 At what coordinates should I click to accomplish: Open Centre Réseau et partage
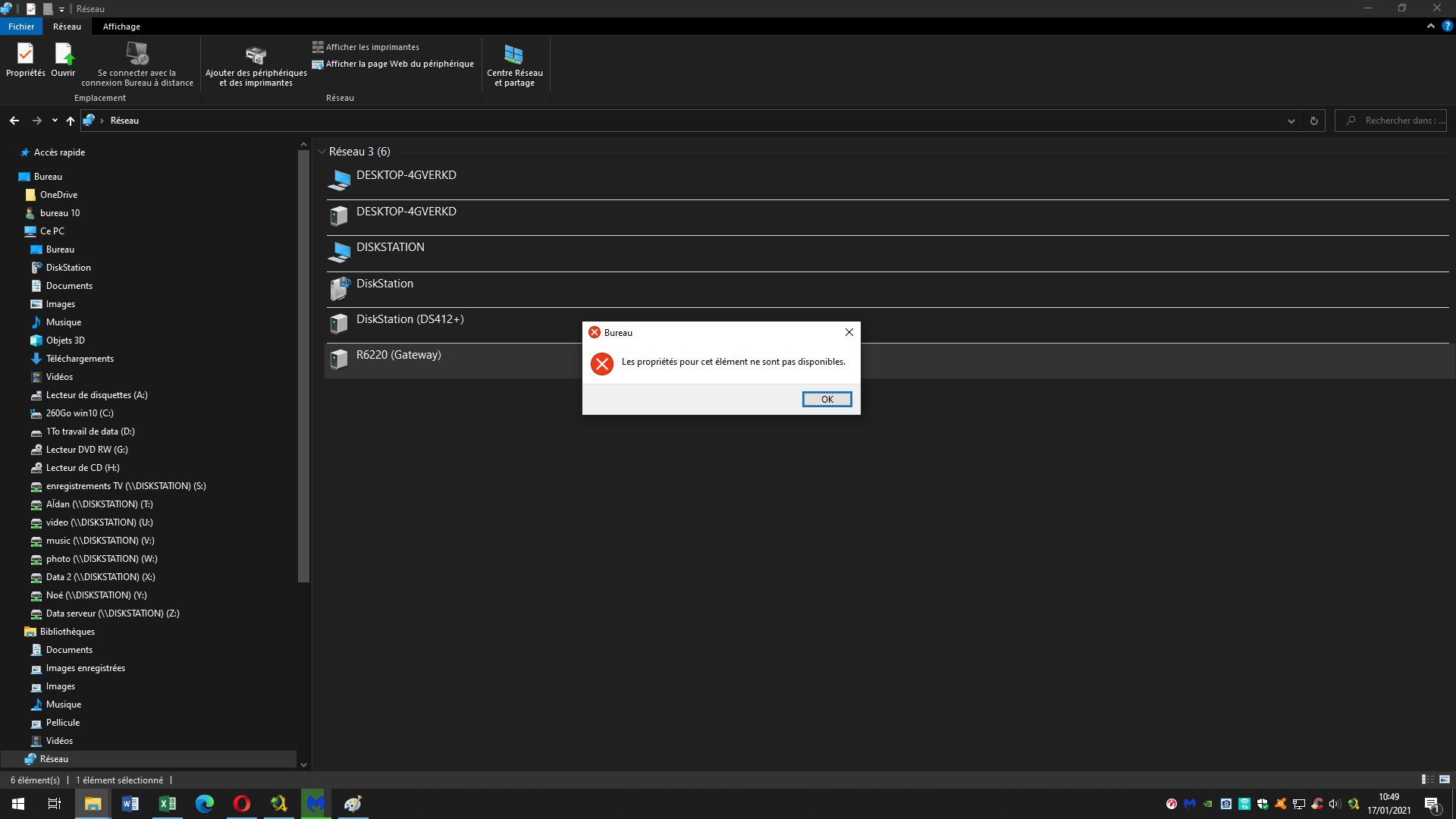click(x=514, y=64)
